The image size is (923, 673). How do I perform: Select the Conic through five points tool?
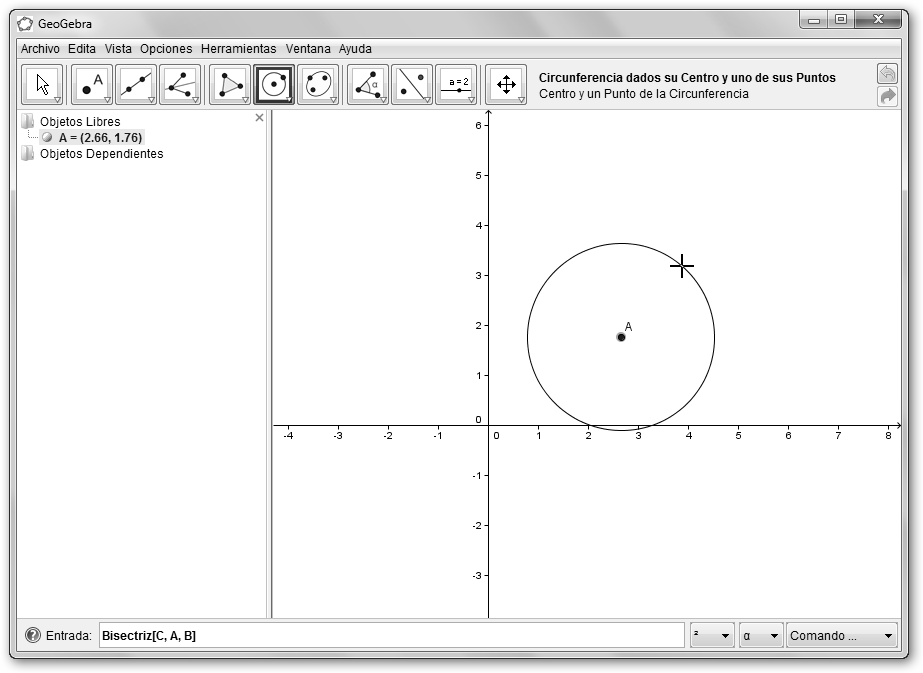coord(318,85)
